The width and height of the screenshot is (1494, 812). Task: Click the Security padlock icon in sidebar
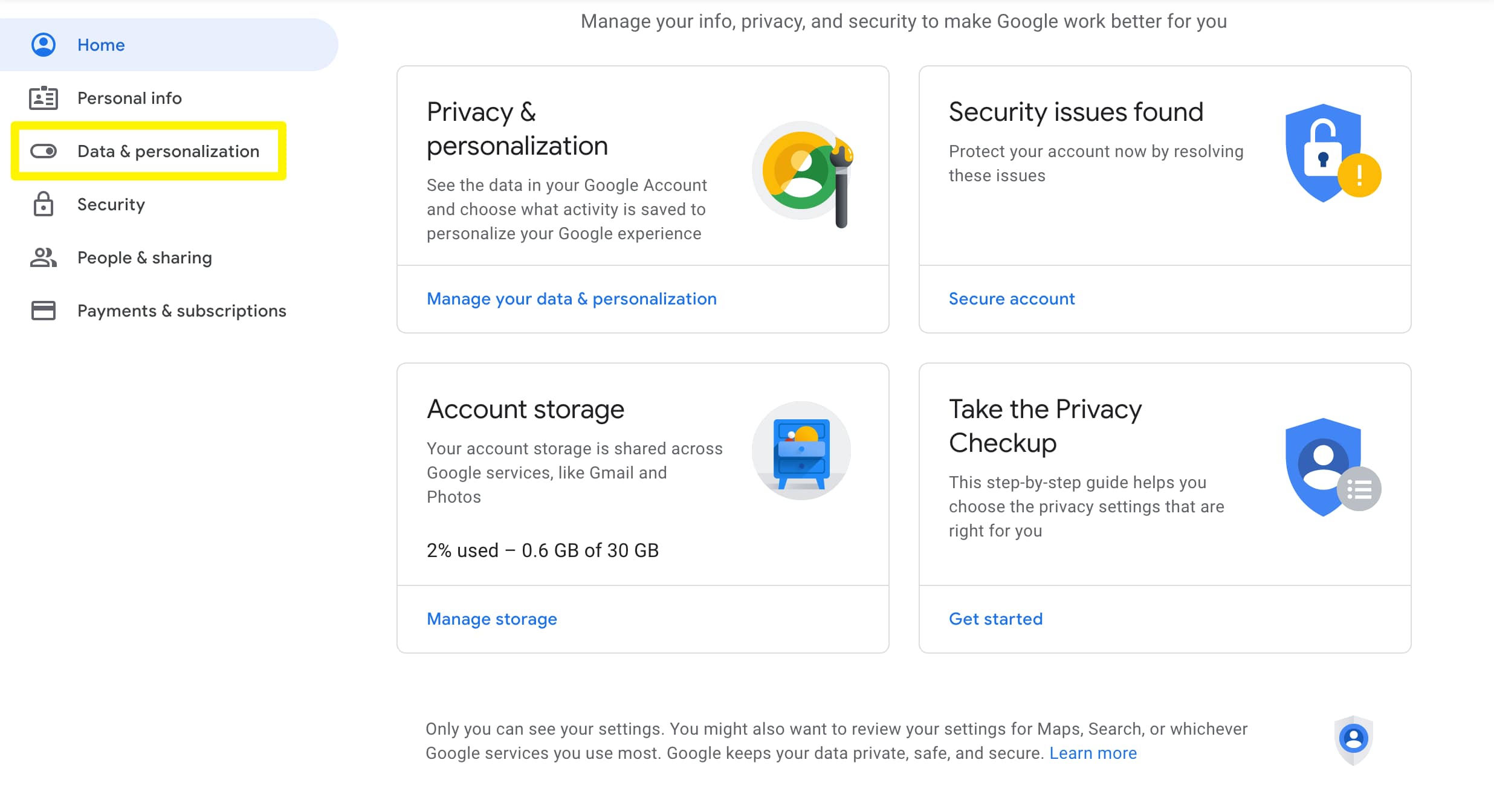(43, 204)
